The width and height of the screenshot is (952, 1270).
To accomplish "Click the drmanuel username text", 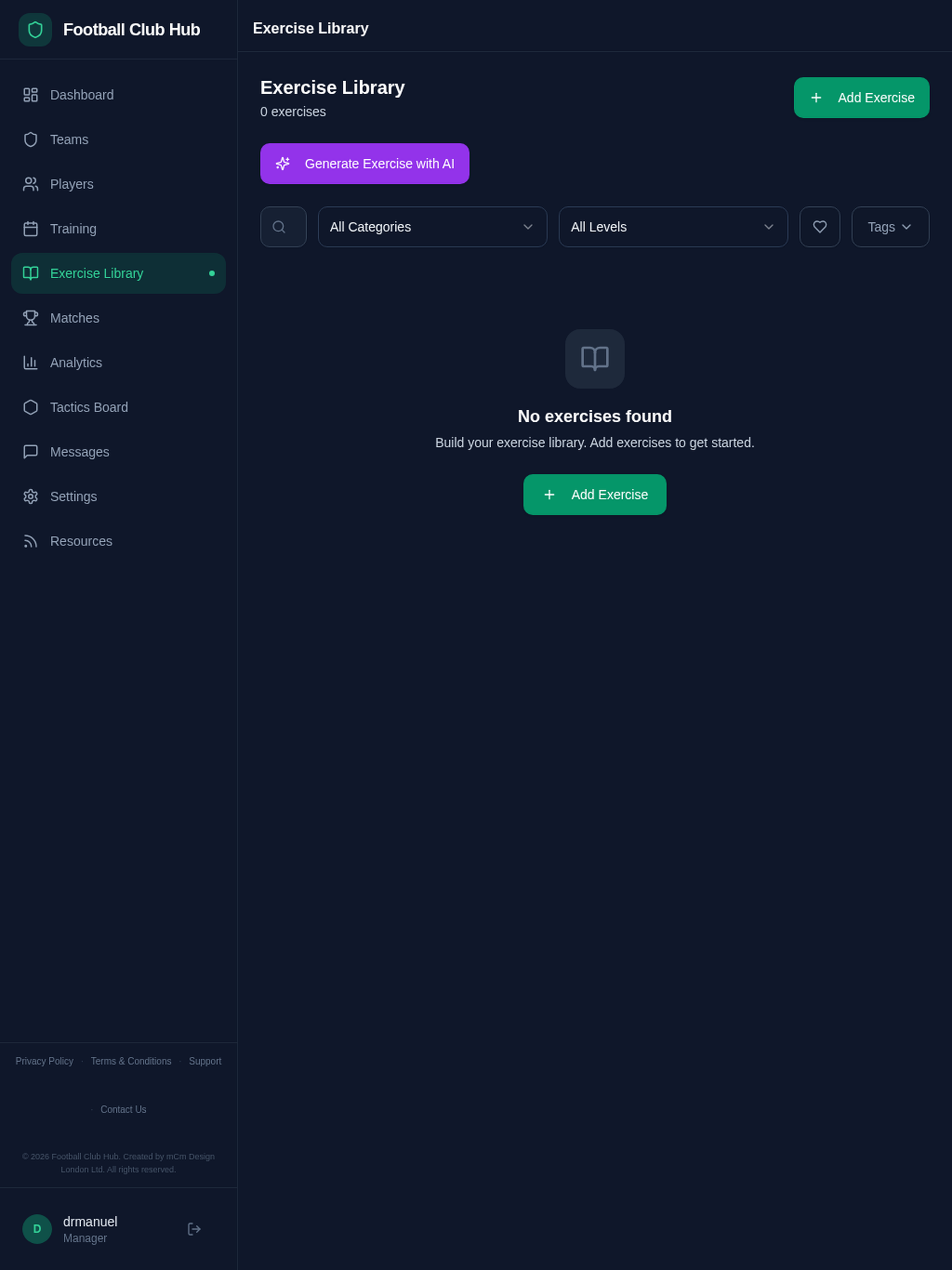I will [x=90, y=1221].
